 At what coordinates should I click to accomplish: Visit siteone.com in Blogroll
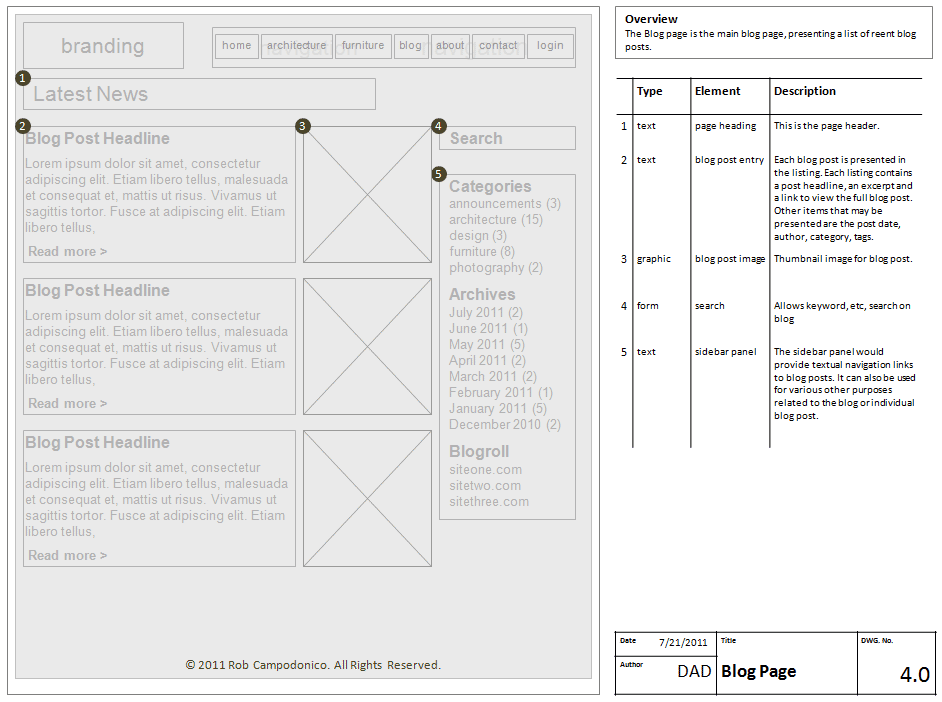tap(485, 470)
